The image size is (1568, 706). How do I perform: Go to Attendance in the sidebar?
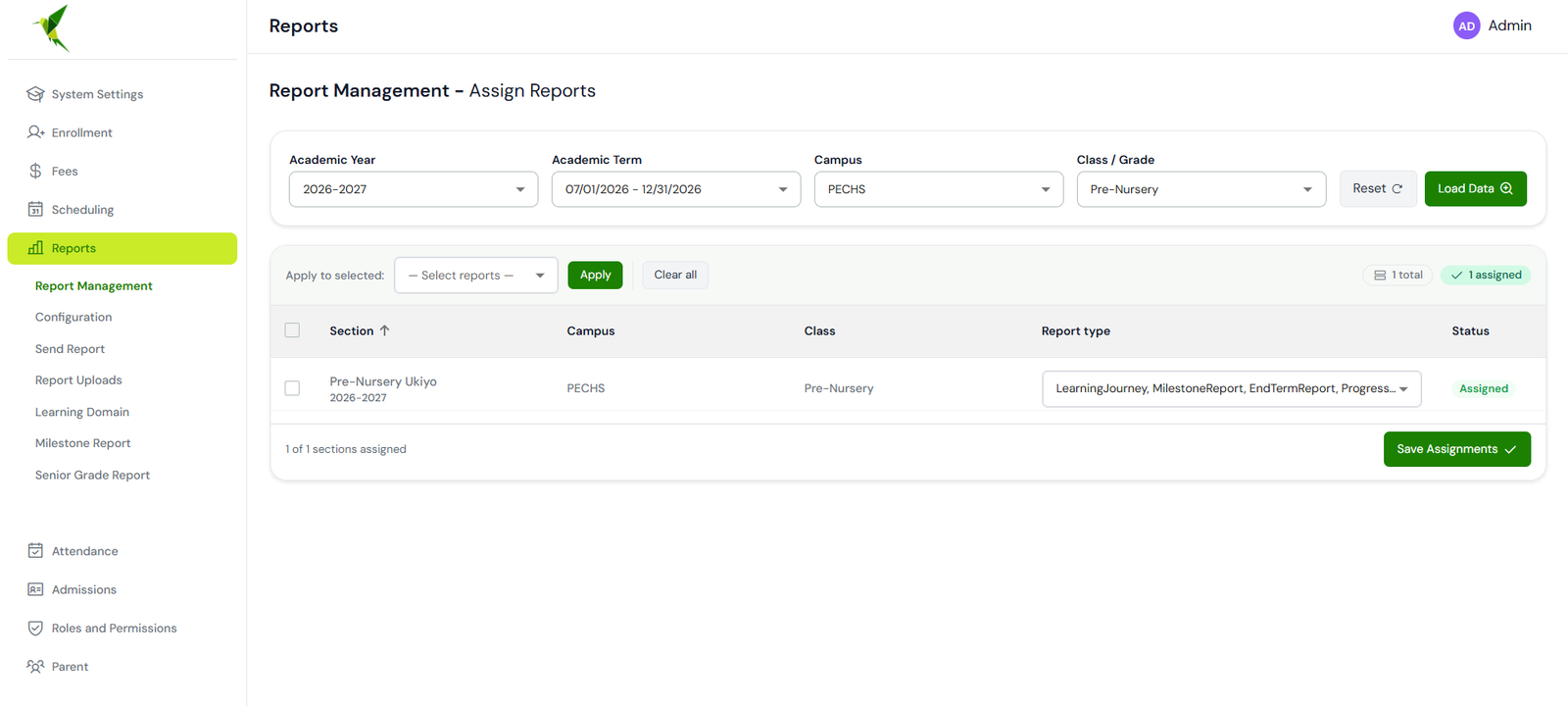tap(122, 551)
